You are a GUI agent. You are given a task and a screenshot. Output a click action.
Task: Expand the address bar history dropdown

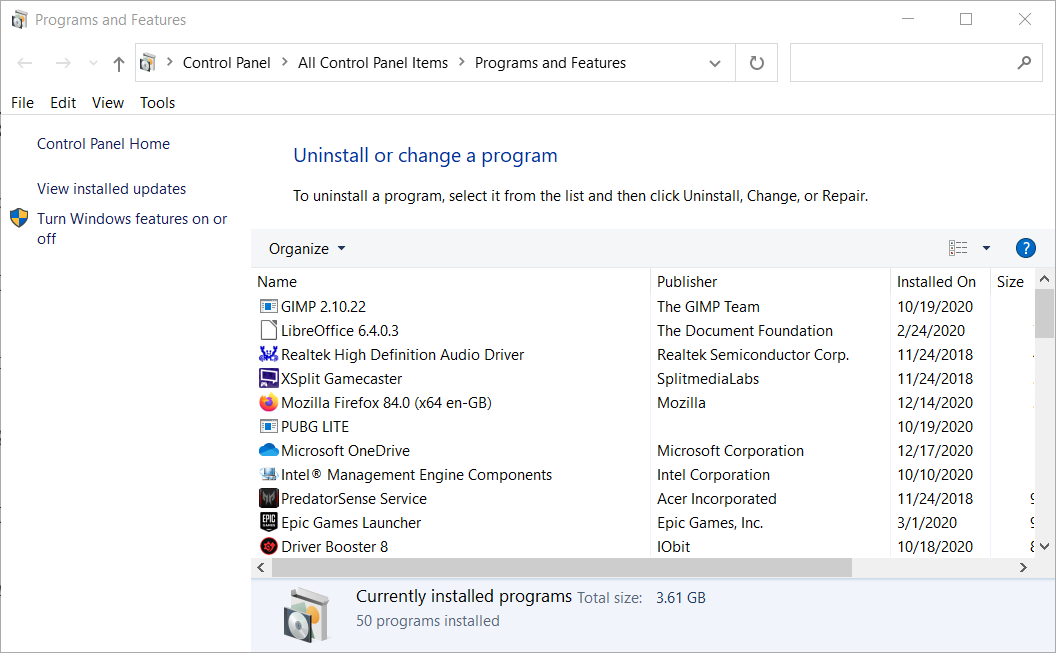coord(715,64)
